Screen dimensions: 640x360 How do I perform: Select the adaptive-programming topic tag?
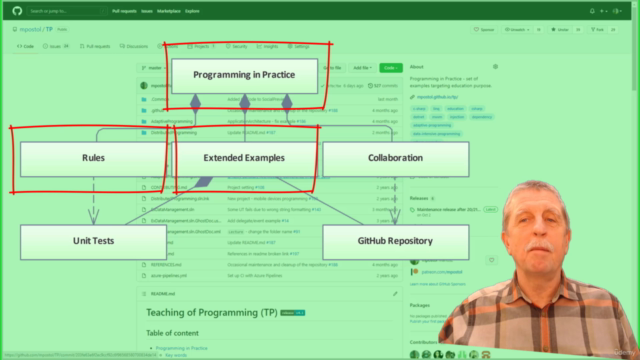pyautogui.click(x=431, y=125)
